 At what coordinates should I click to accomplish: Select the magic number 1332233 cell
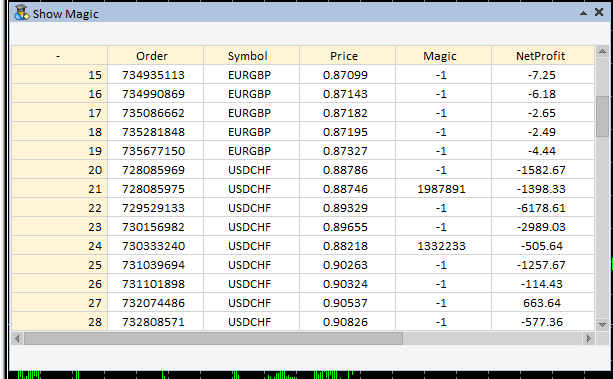(x=443, y=246)
